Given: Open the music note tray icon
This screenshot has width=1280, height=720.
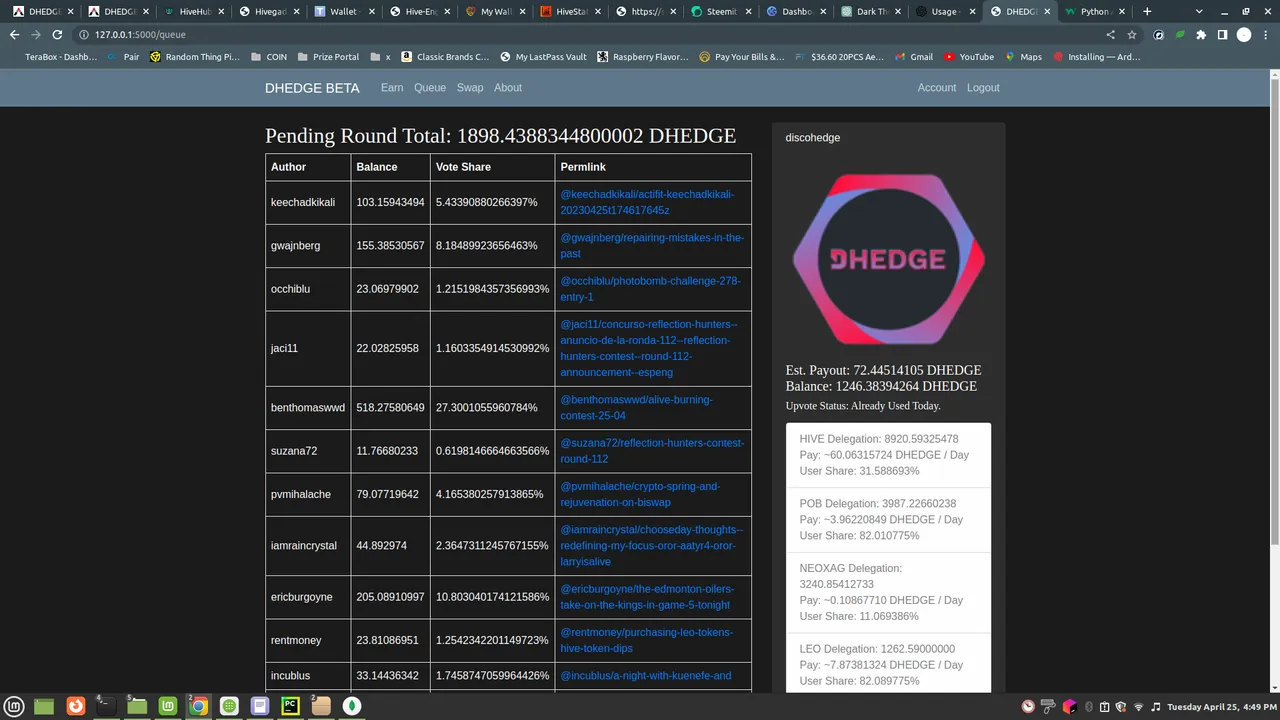Looking at the screenshot, I should [x=1155, y=707].
